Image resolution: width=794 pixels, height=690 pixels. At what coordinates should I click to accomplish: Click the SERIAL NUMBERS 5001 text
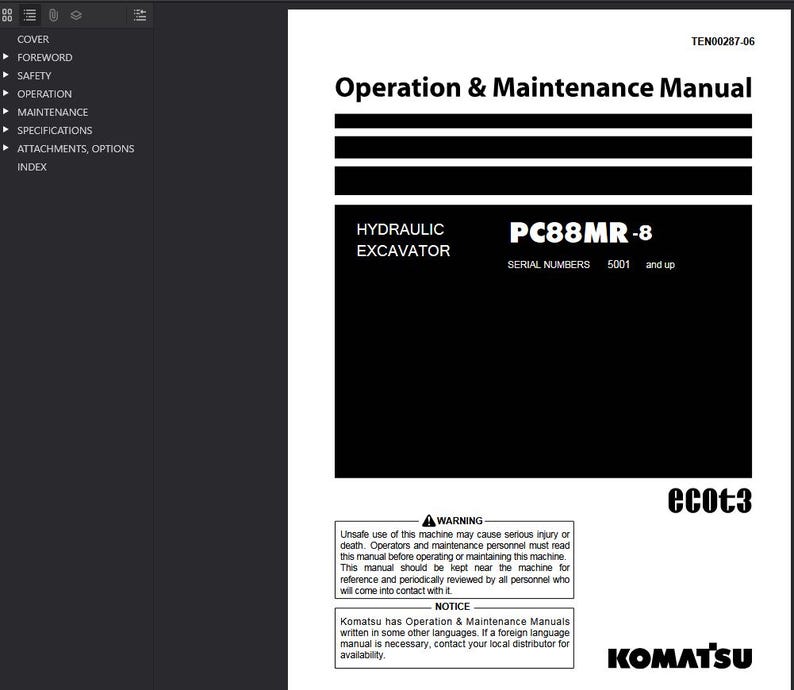[x=568, y=264]
